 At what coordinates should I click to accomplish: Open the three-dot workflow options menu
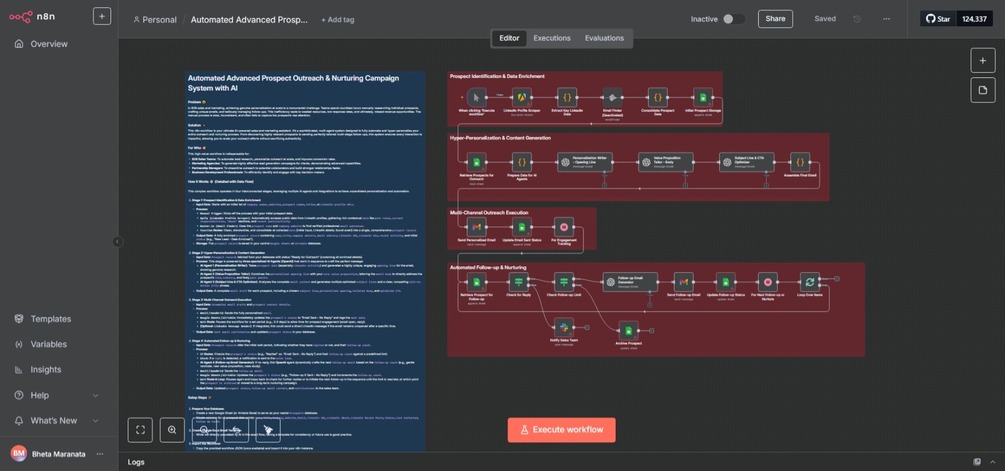[x=886, y=19]
